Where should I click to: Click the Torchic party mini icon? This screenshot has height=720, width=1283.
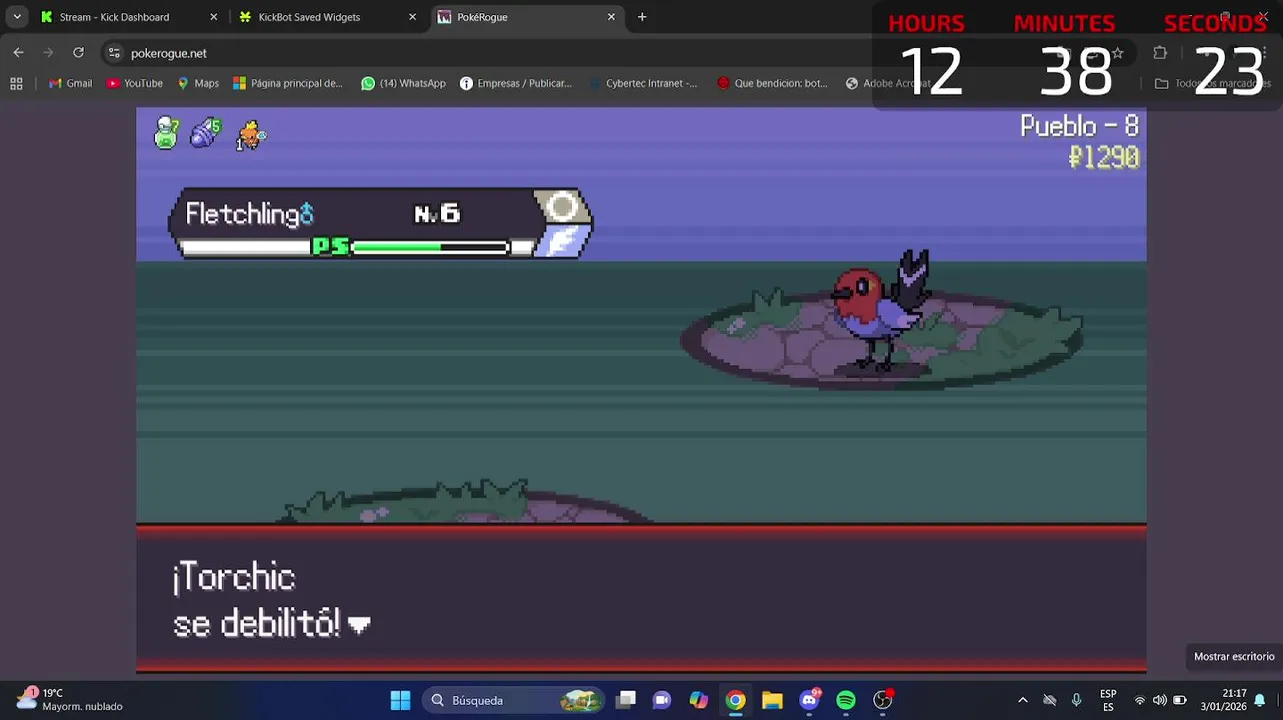click(x=250, y=135)
